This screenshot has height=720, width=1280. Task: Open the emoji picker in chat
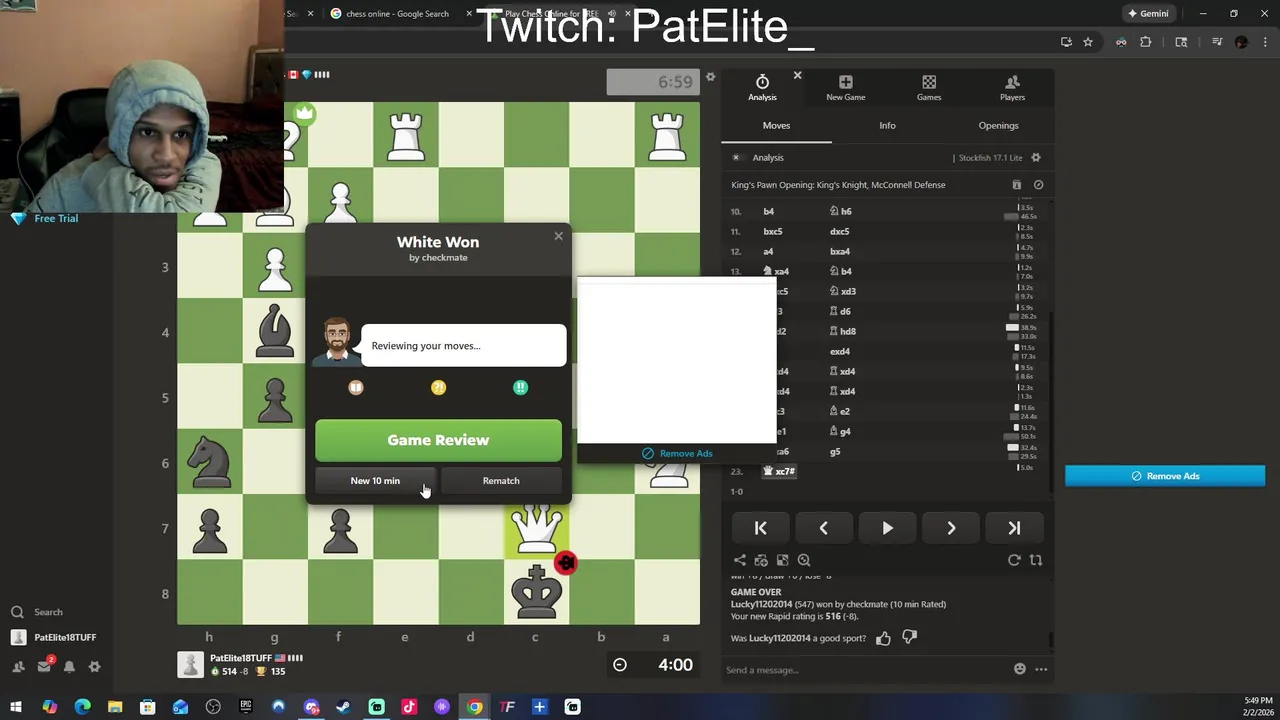1020,669
